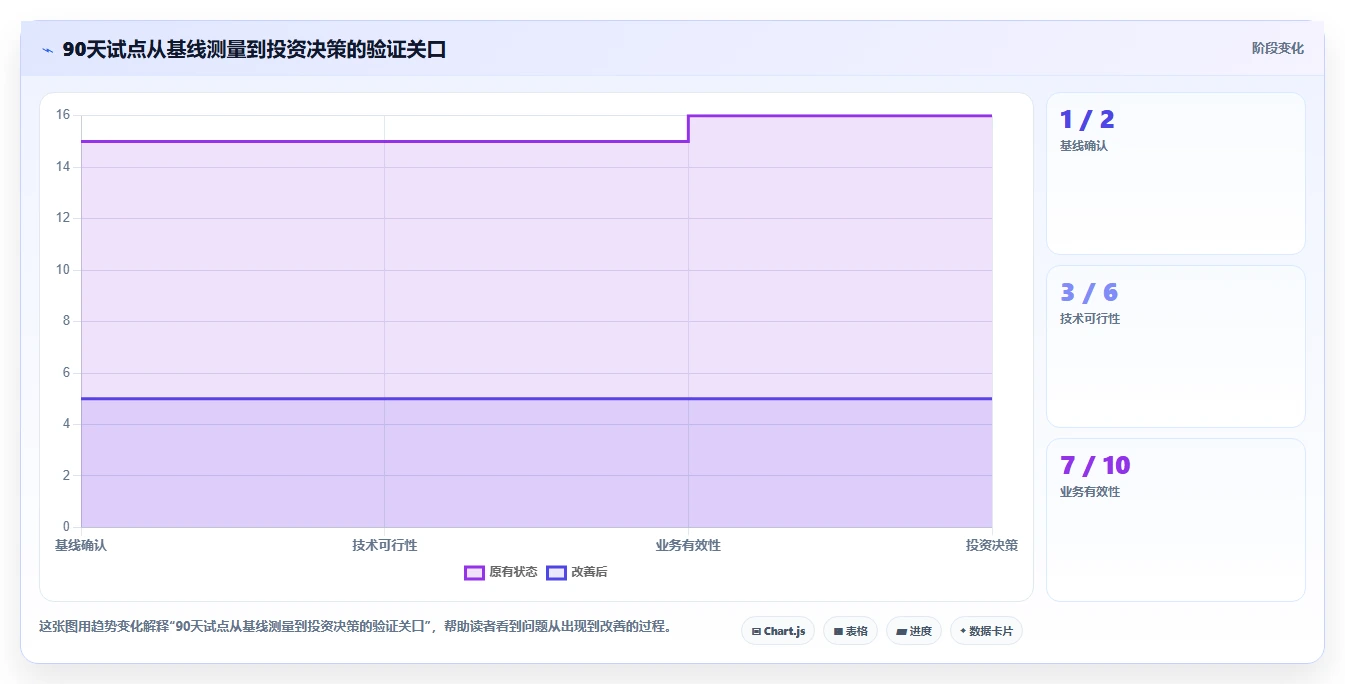The width and height of the screenshot is (1345, 684).
Task: Click the 进度 chip
Action: [x=914, y=631]
